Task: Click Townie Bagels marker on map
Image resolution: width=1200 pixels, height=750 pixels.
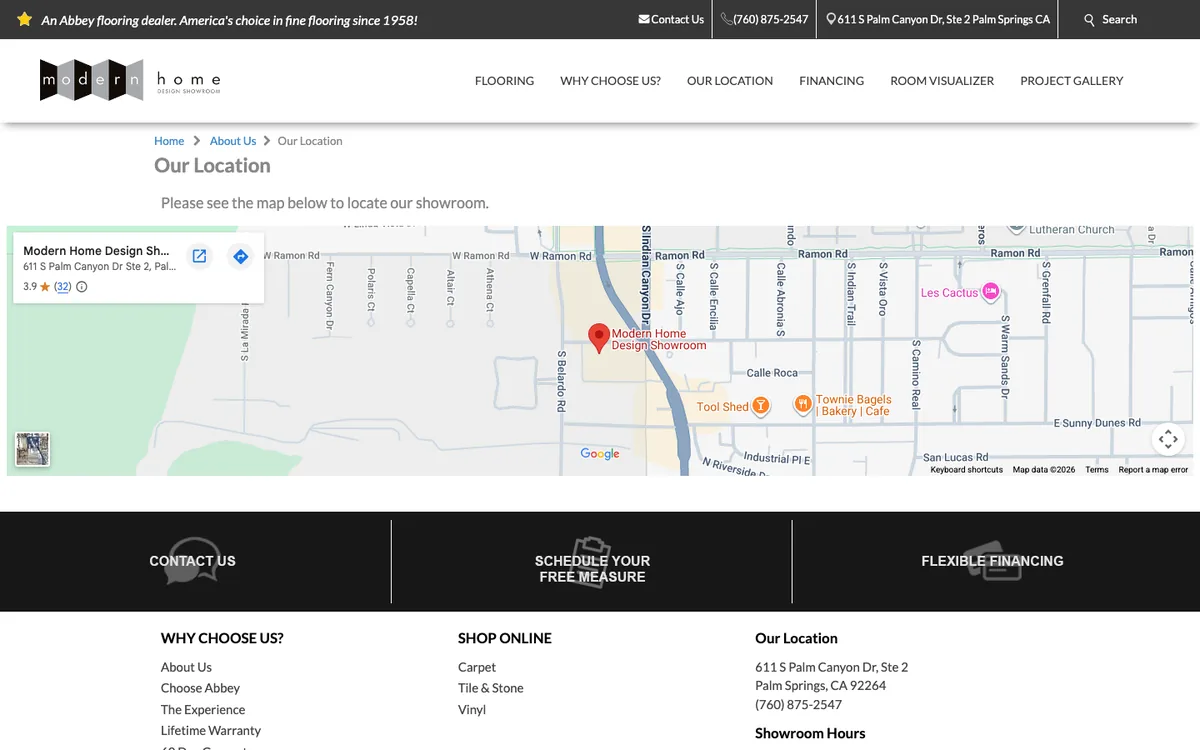Action: pos(803,404)
